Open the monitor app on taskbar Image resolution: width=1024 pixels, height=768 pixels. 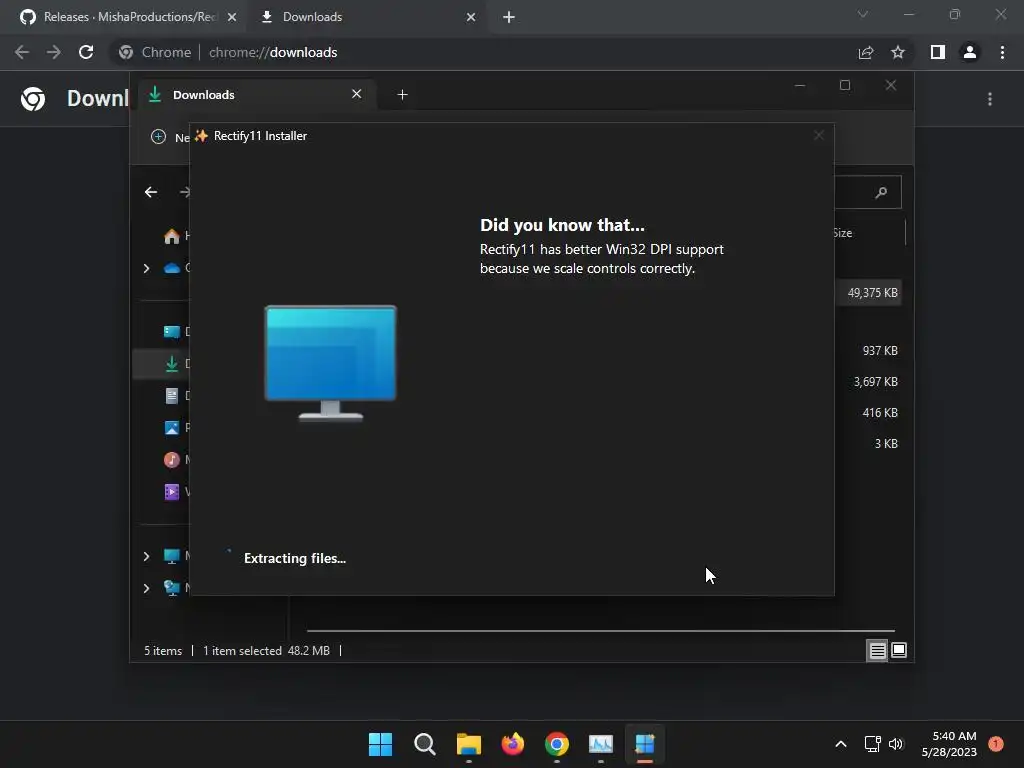(601, 744)
